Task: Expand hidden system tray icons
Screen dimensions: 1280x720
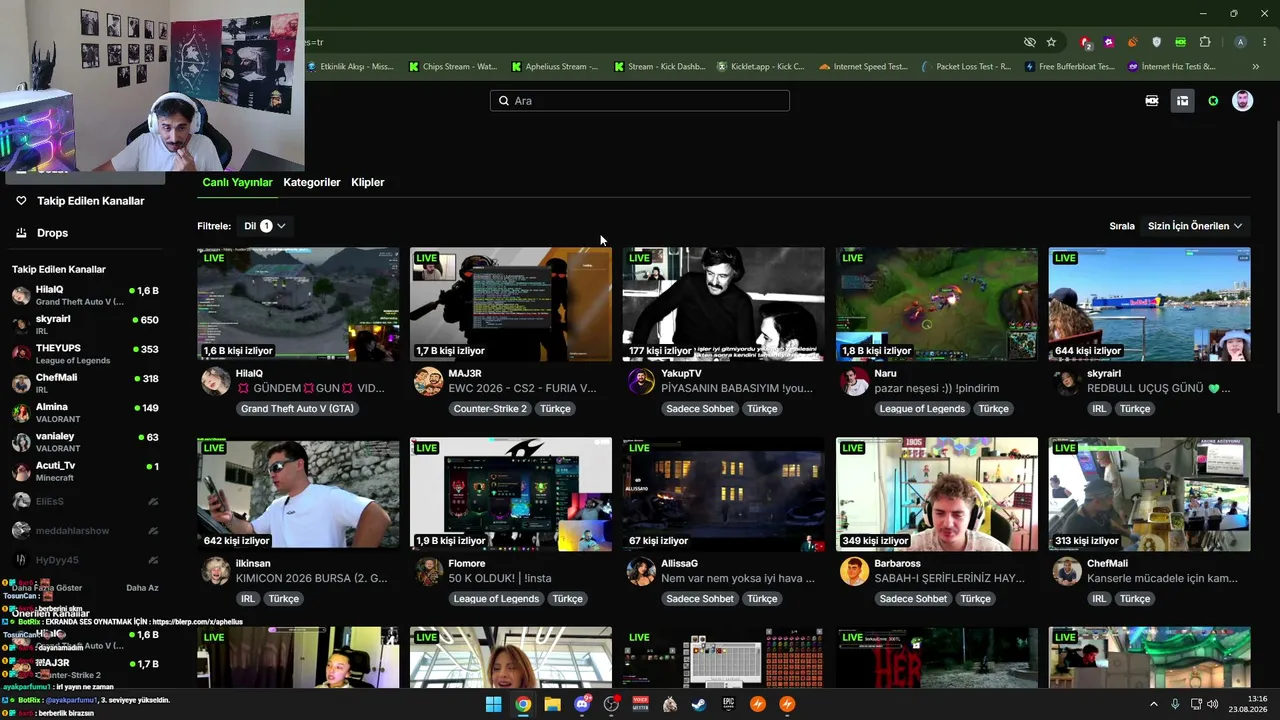Action: [1153, 704]
